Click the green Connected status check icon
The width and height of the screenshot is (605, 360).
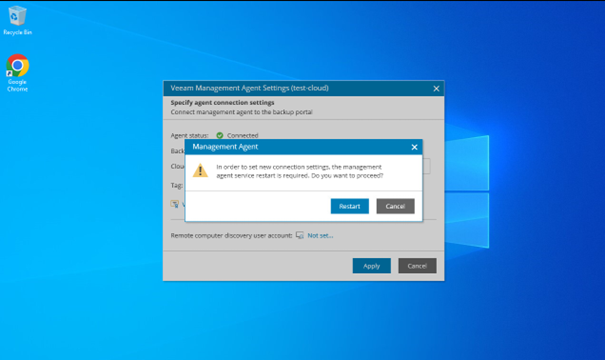220,135
